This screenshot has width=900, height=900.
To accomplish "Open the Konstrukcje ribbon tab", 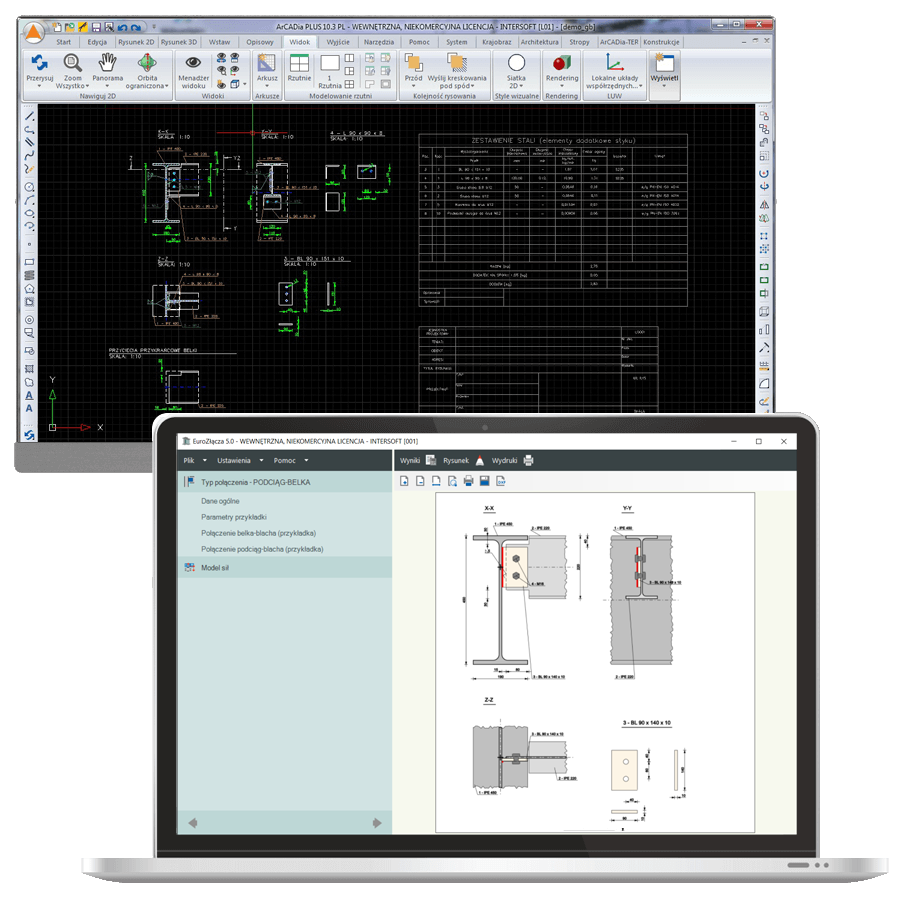I will pos(661,42).
